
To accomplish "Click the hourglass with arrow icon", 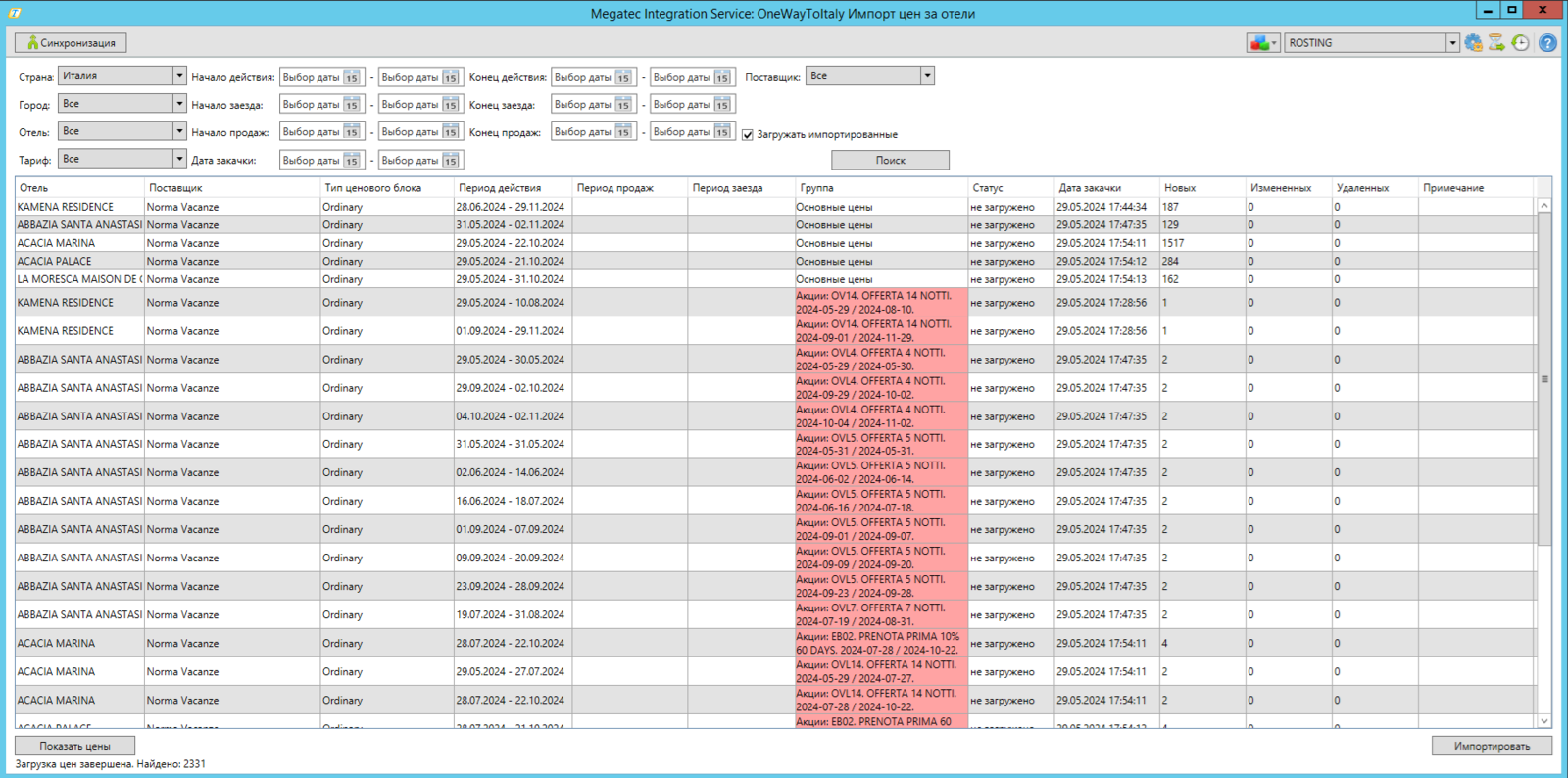I will click(x=1496, y=42).
